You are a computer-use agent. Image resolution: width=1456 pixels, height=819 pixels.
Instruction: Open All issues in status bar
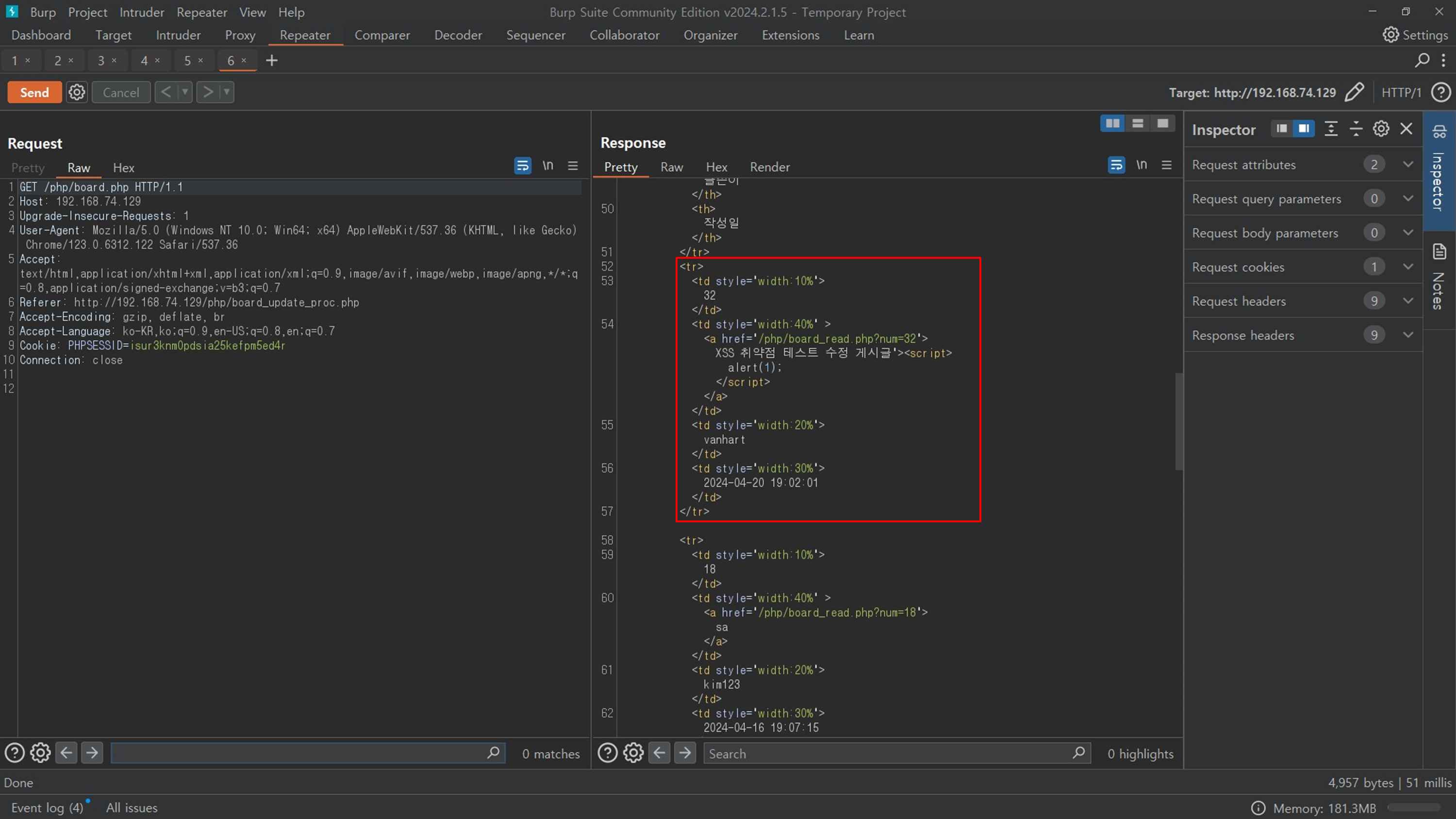132,808
